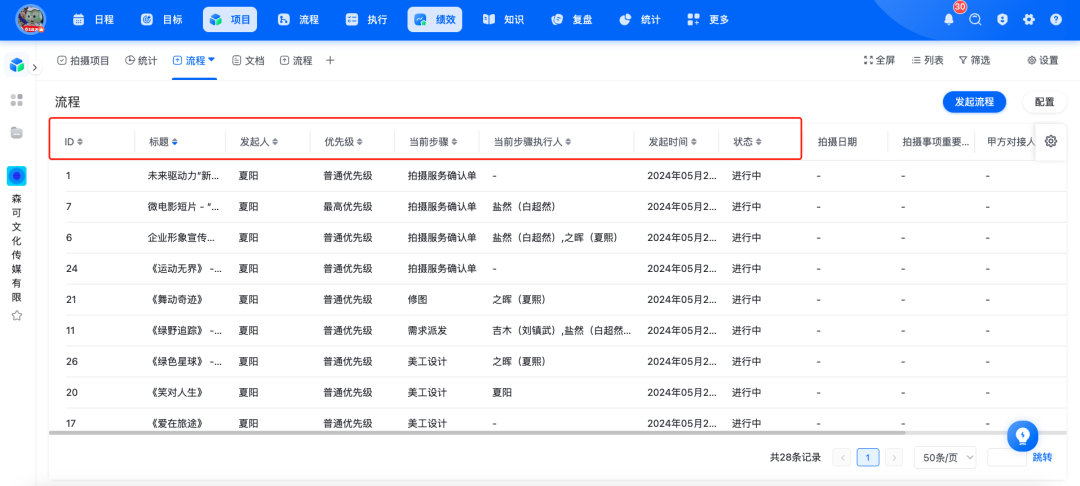Open the gear settings icon in top bar
Screen dimensions: 1080x486
[x=1028, y=19]
